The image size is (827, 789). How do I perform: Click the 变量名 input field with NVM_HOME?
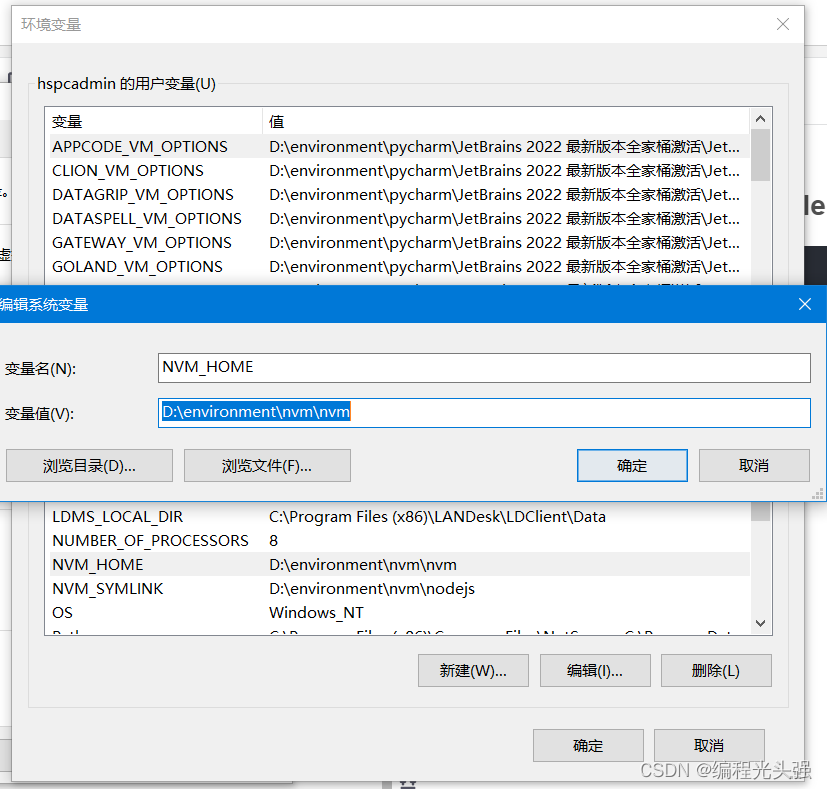(x=484, y=368)
